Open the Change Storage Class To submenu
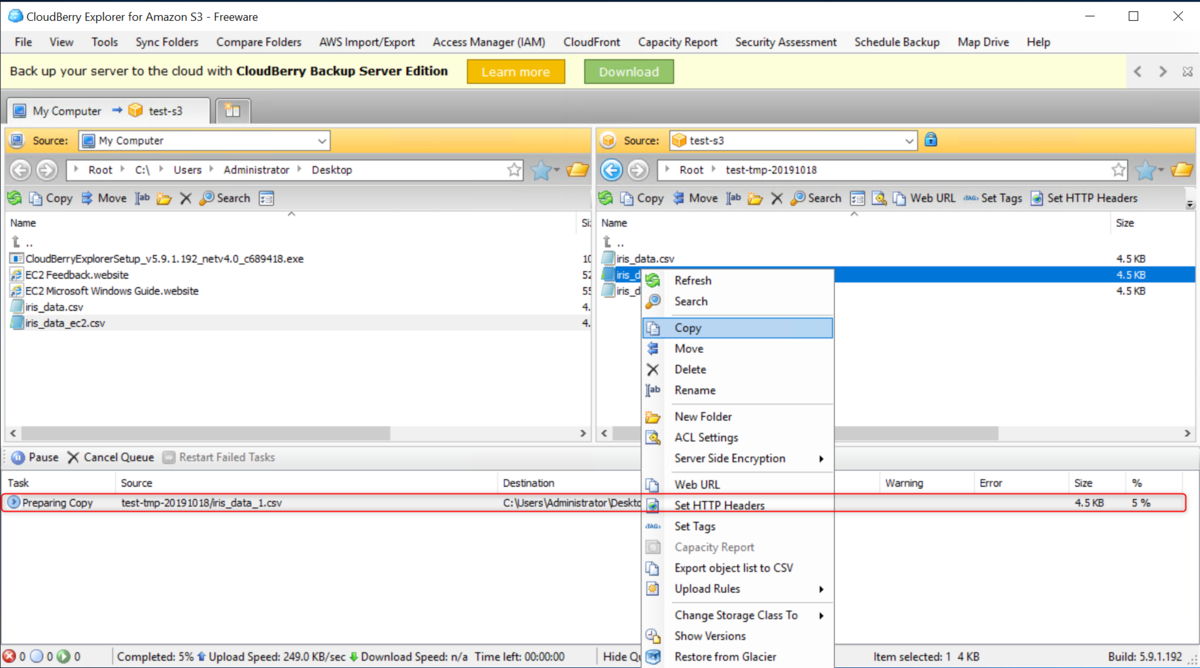The image size is (1200, 668). 737,615
